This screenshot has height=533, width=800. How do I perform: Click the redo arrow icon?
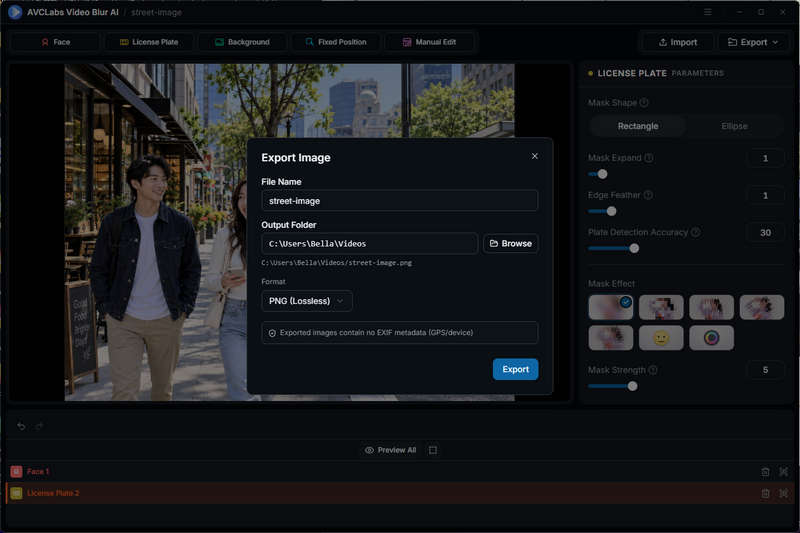click(x=39, y=426)
